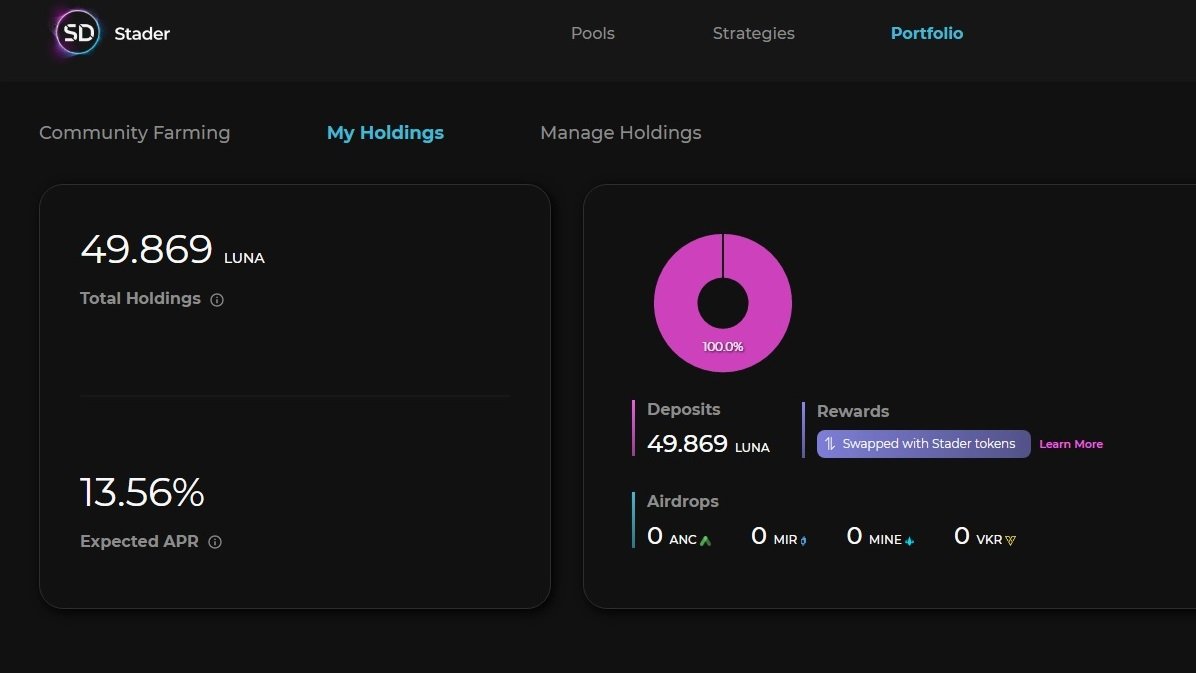Show info for Total Holdings

217,300
